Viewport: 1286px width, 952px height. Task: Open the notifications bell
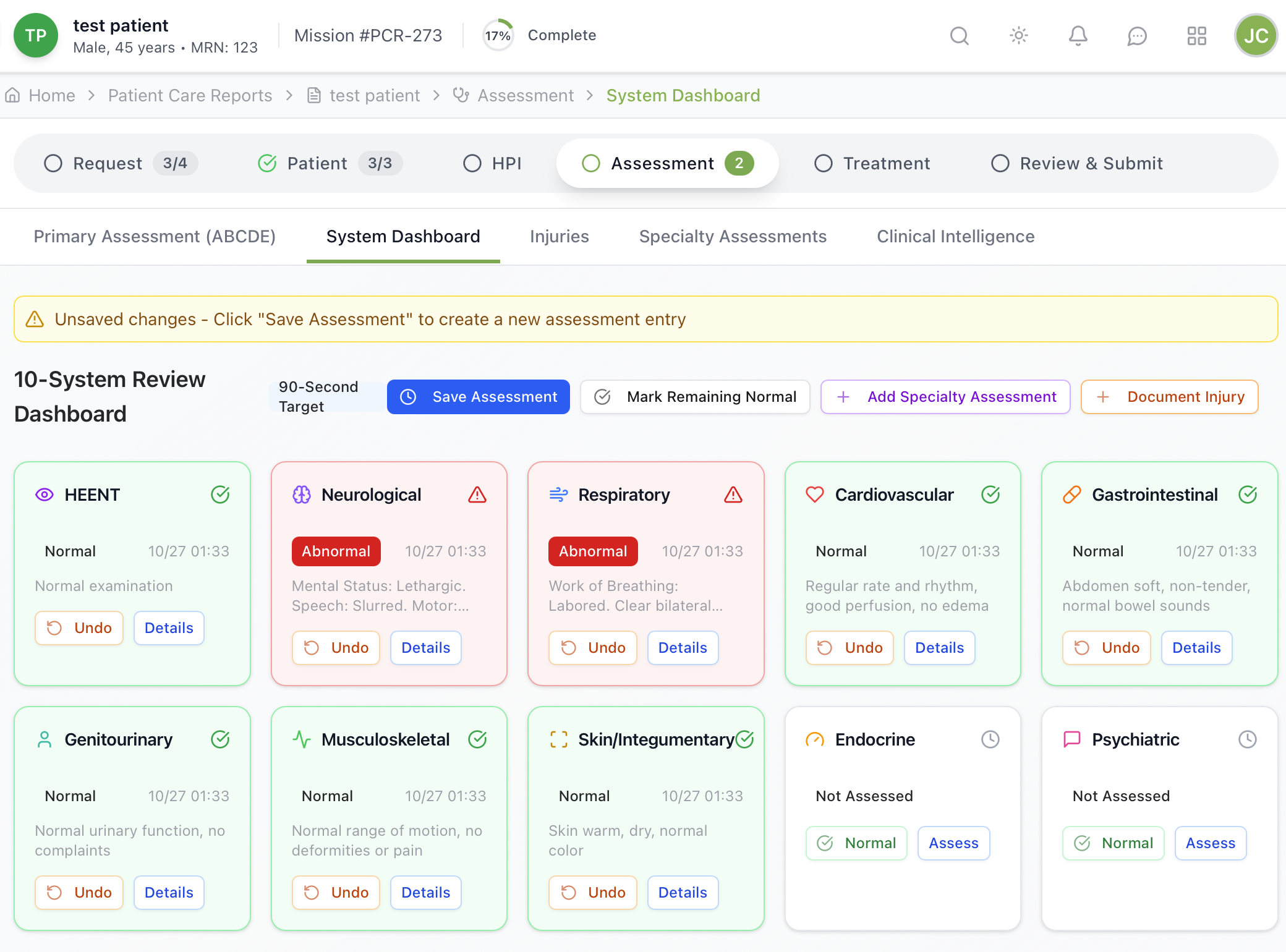tap(1078, 36)
